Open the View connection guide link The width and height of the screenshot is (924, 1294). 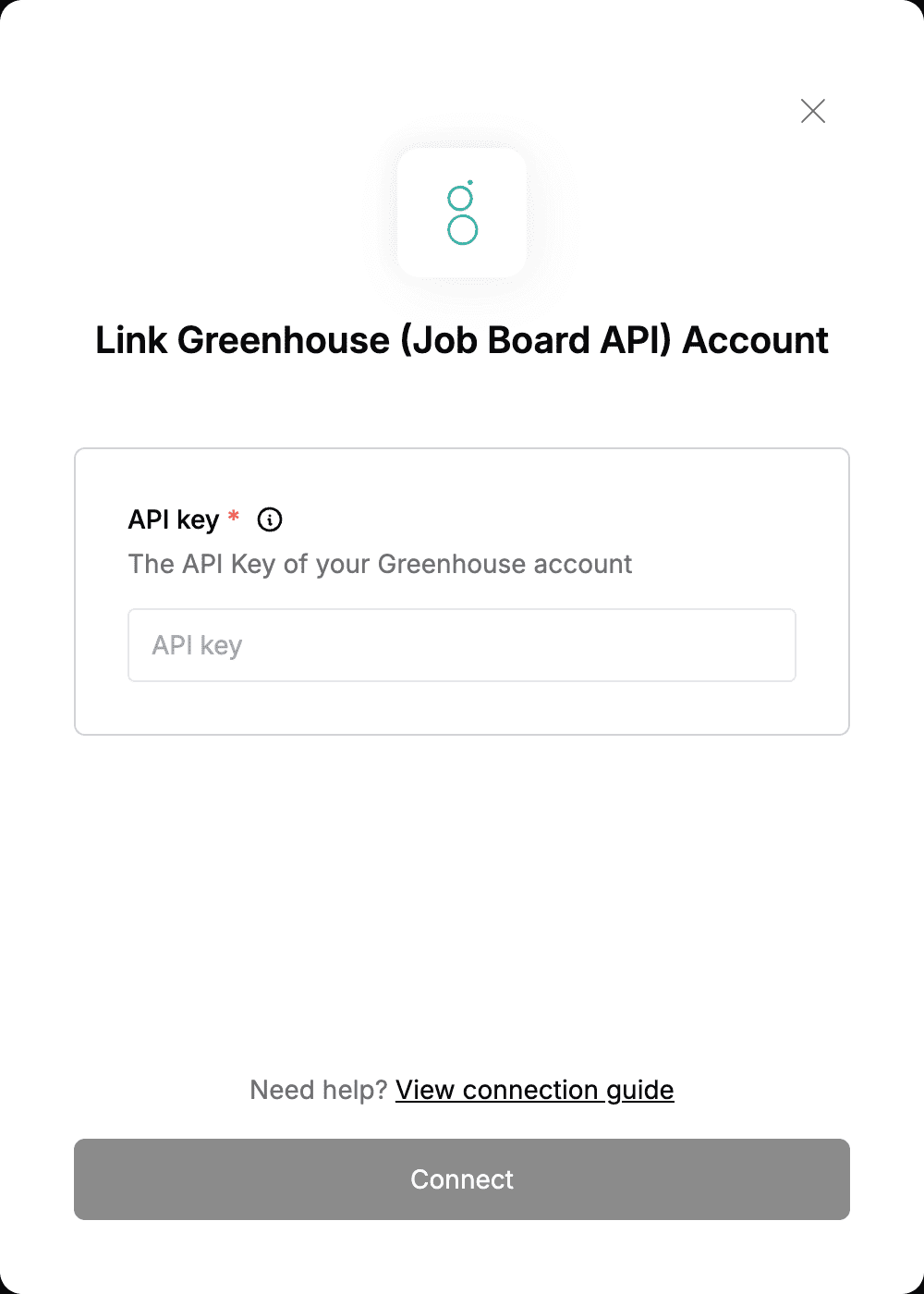coord(535,1090)
